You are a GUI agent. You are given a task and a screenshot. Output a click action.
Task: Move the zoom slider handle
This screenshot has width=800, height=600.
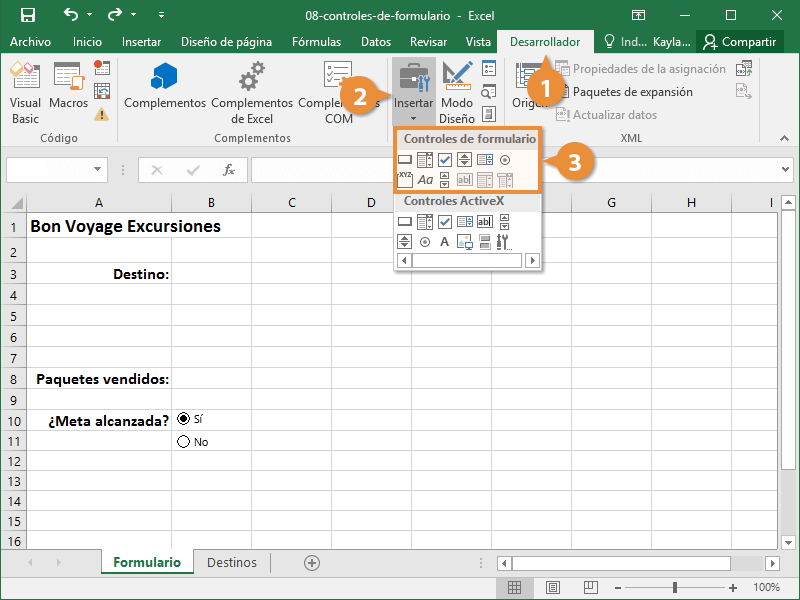675,588
